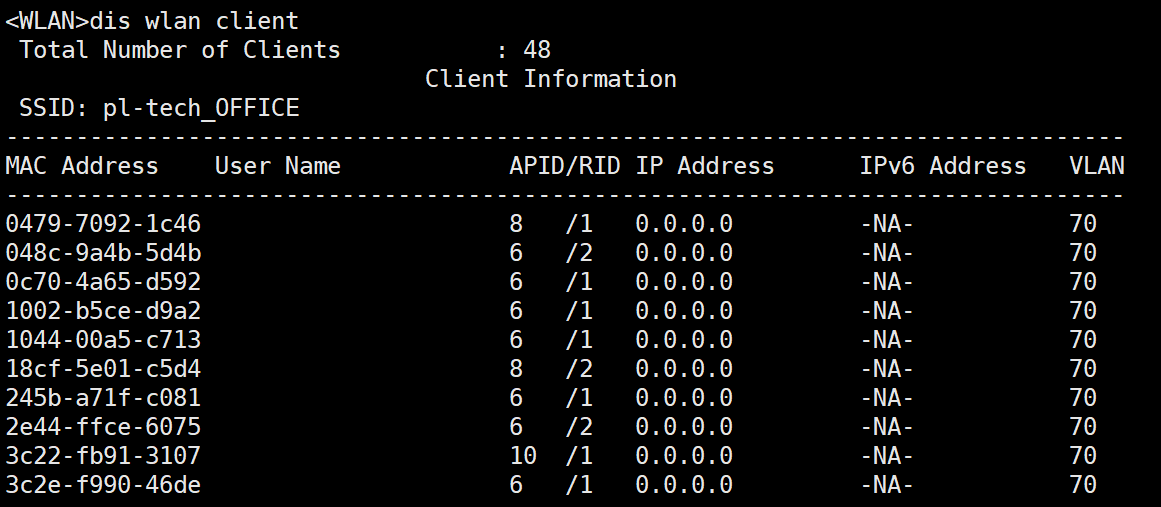Image resolution: width=1161 pixels, height=507 pixels.
Task: Click MAC address 18cf-5e01-c5d4
Action: point(103,369)
